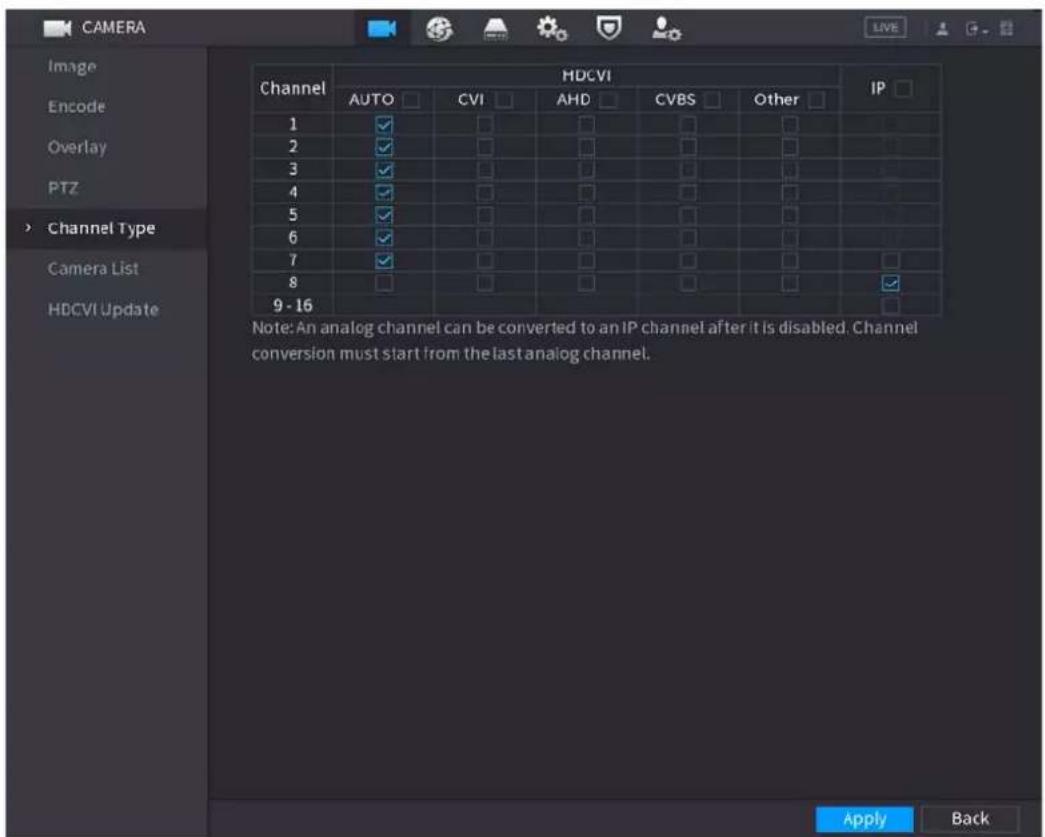Open the System gears icon
The width and height of the screenshot is (1045, 837).
[x=552, y=29]
